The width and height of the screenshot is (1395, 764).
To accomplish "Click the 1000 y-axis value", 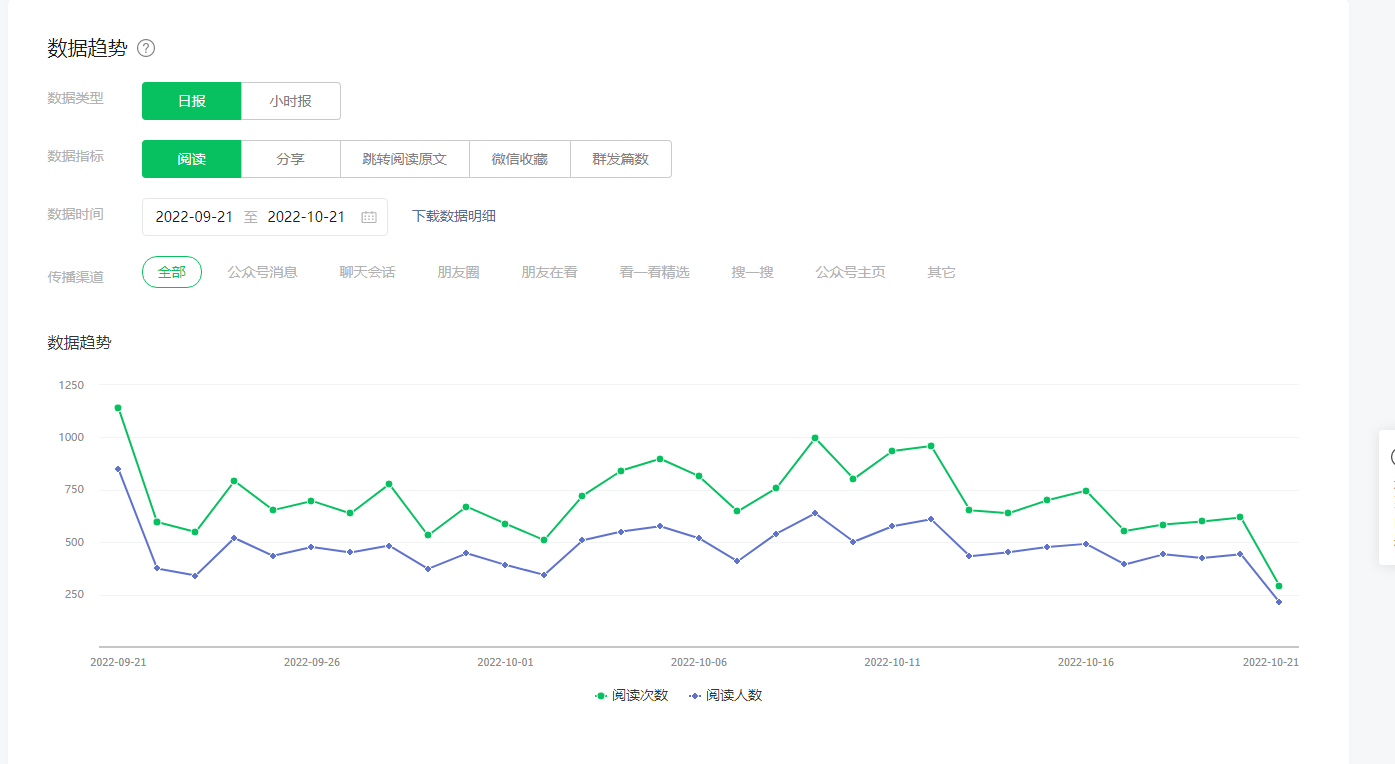I will click(72, 437).
